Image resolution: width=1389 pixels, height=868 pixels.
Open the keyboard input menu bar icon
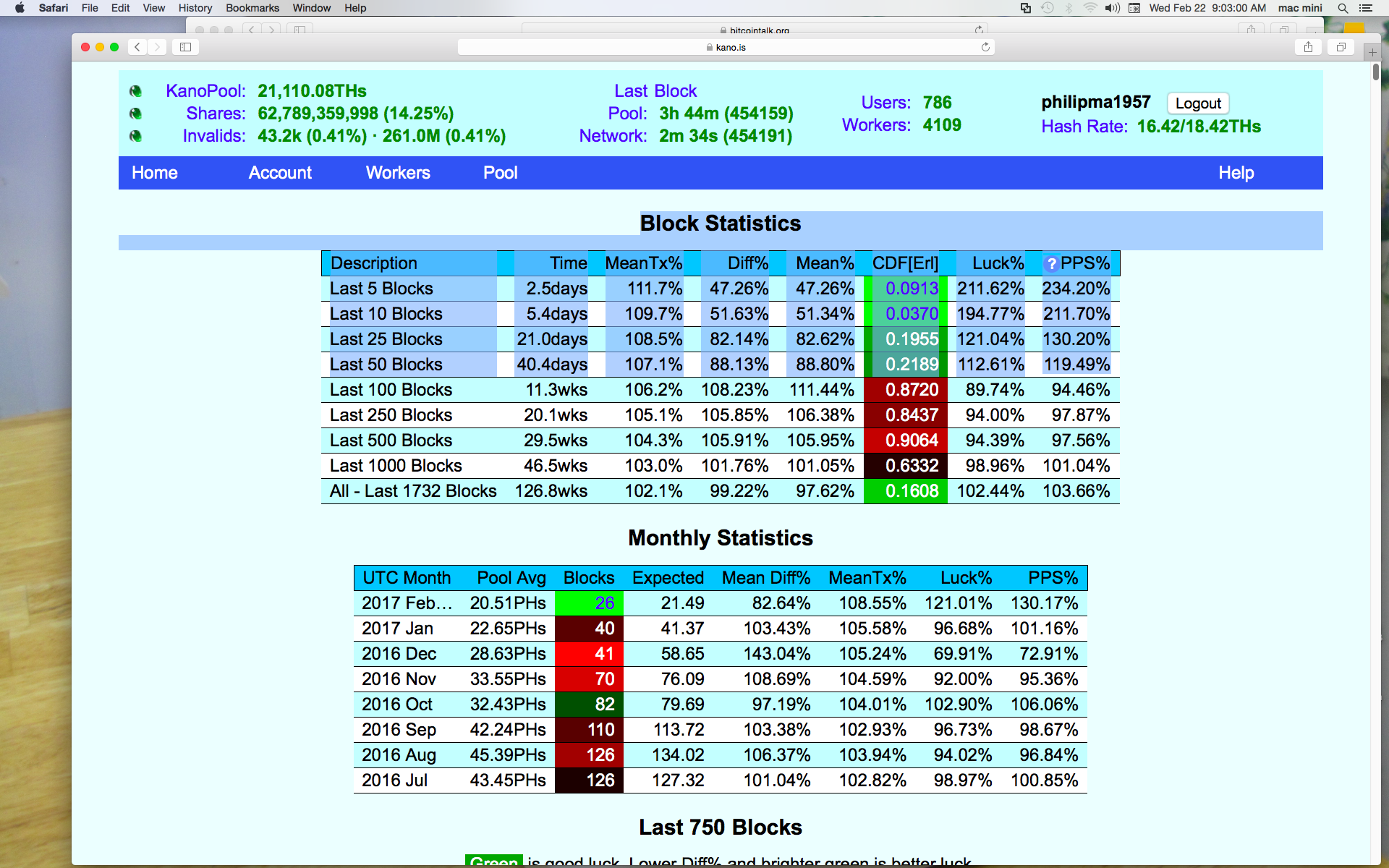(x=1134, y=8)
